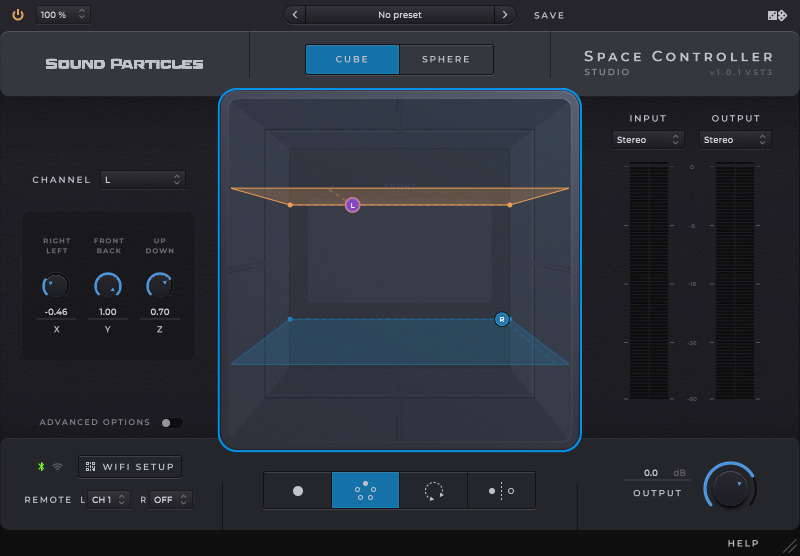Open the 100 % zoom stepper
Screen dimensions: 800x556
tap(63, 15)
